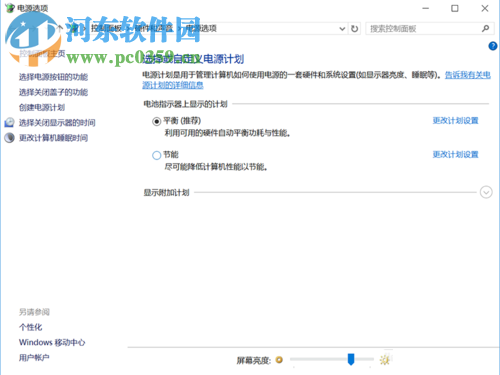Image resolution: width=500 pixels, height=375 pixels.
Task: Open the address bar history dropdown
Action: tap(342, 29)
